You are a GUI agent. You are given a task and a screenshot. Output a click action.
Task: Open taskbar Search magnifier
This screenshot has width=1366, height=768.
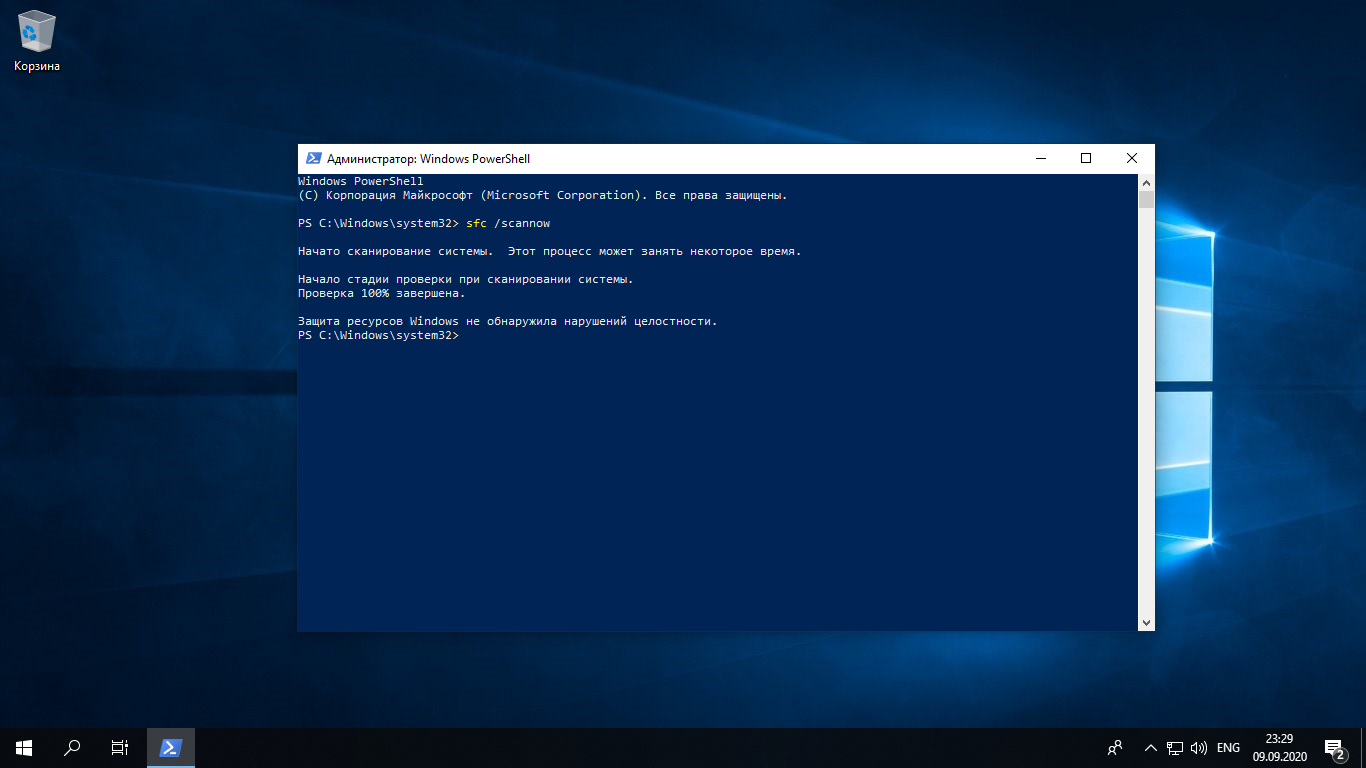tap(72, 747)
